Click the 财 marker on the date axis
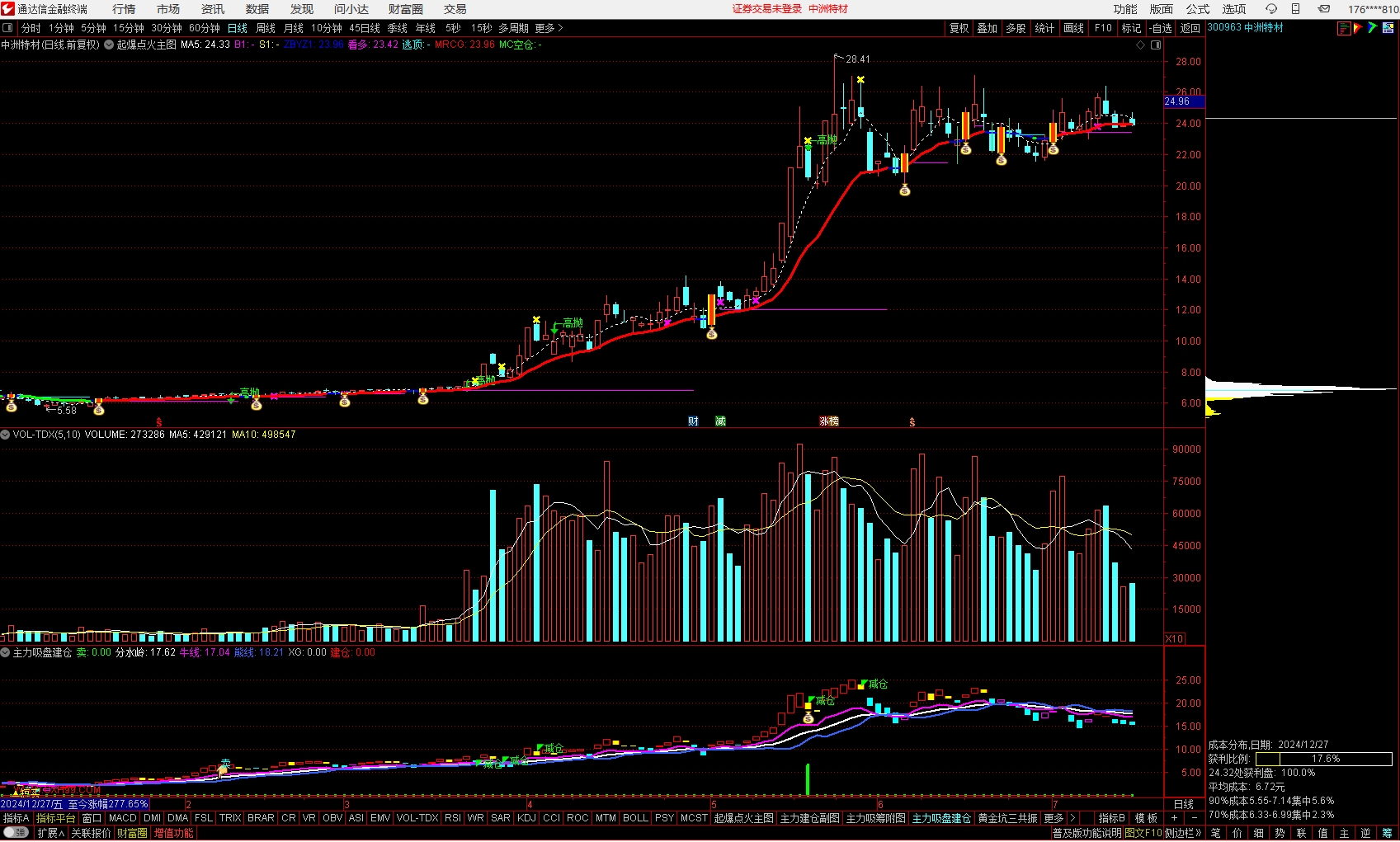The width and height of the screenshot is (1400, 842). pos(693,421)
